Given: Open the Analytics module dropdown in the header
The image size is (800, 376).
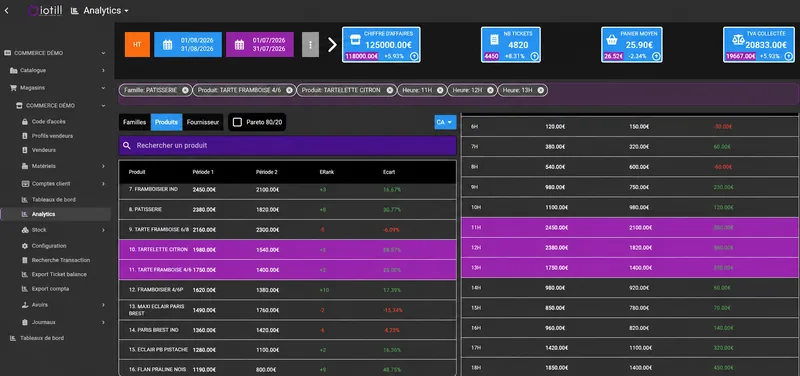Looking at the screenshot, I should (x=99, y=11).
